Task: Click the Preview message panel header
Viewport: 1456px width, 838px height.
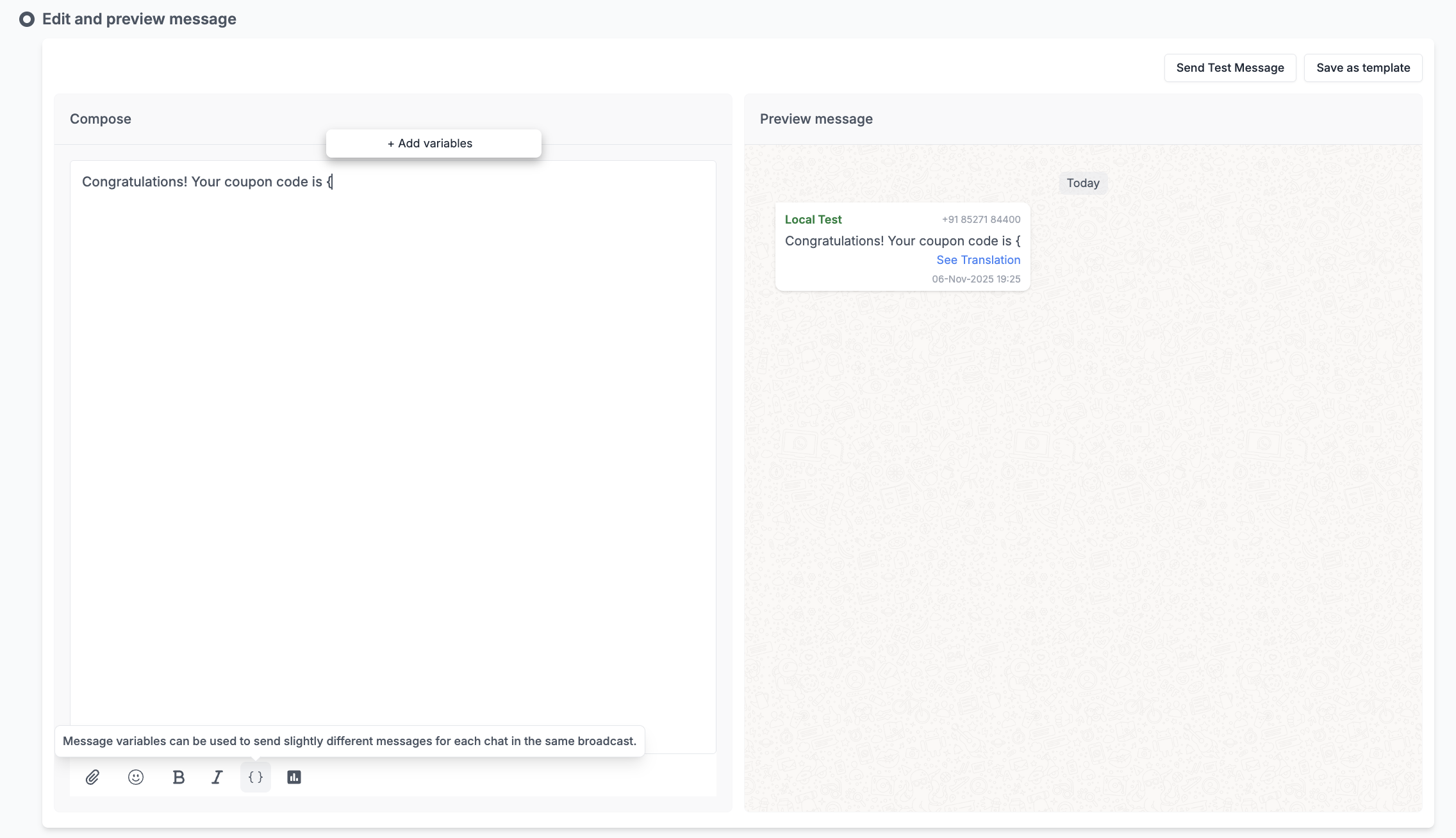Action: coord(816,119)
